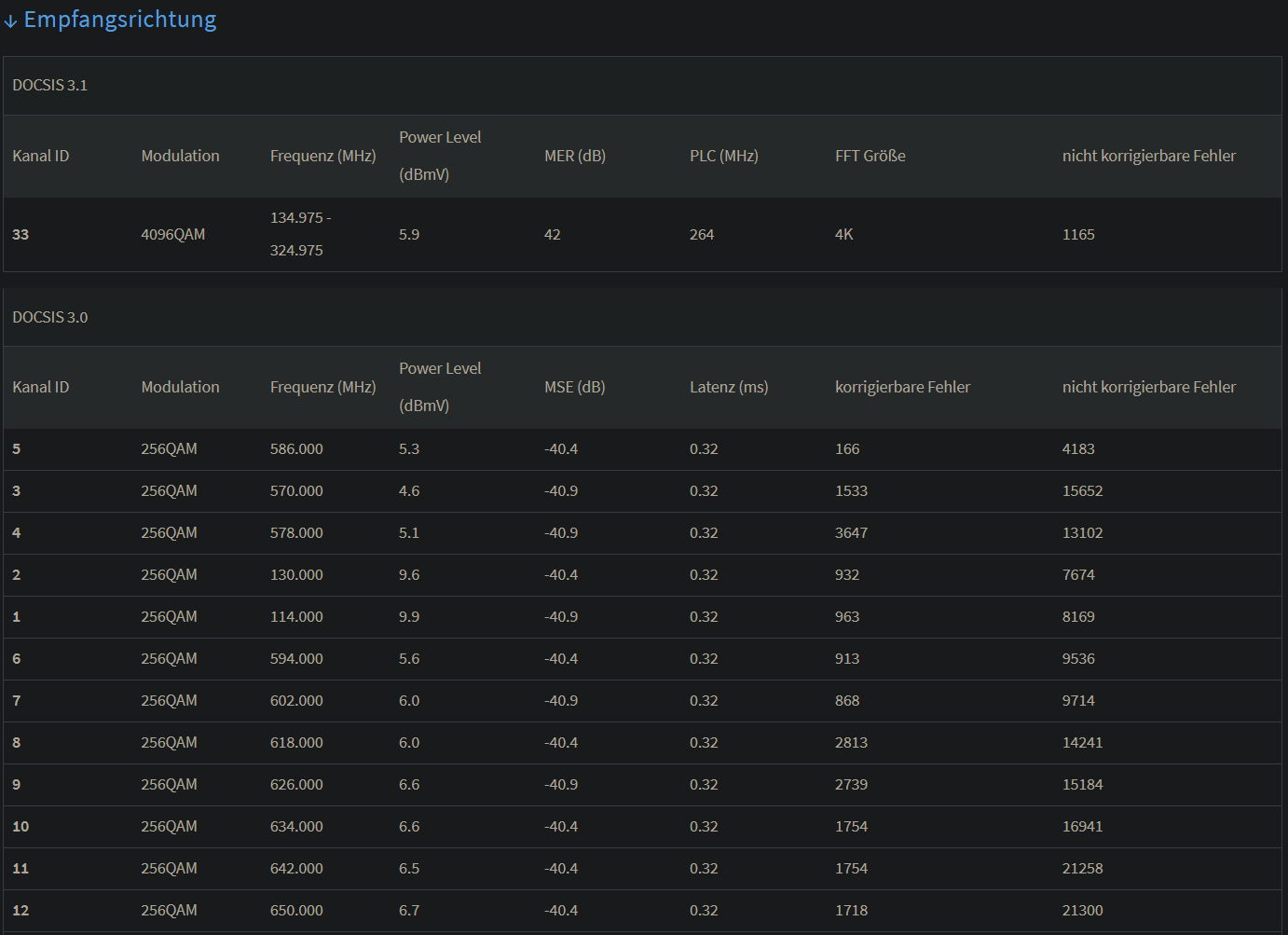This screenshot has height=935, width=1288.
Task: Click frequency 586.000 in channel 5 row
Action: pos(296,448)
